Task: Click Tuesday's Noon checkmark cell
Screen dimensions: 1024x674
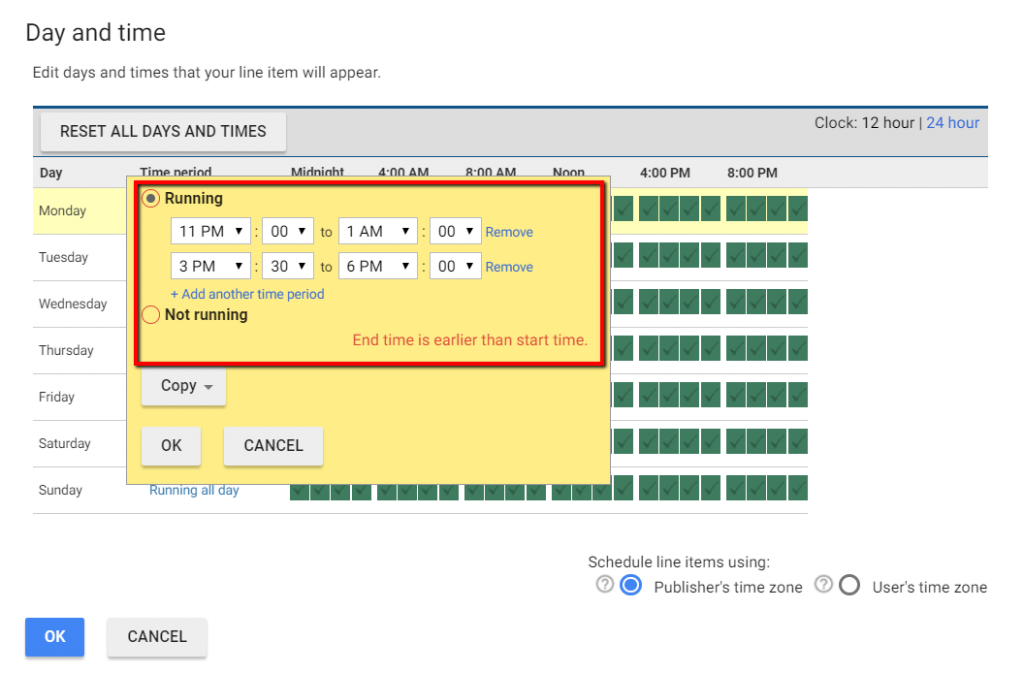Action: pyautogui.click(x=563, y=255)
